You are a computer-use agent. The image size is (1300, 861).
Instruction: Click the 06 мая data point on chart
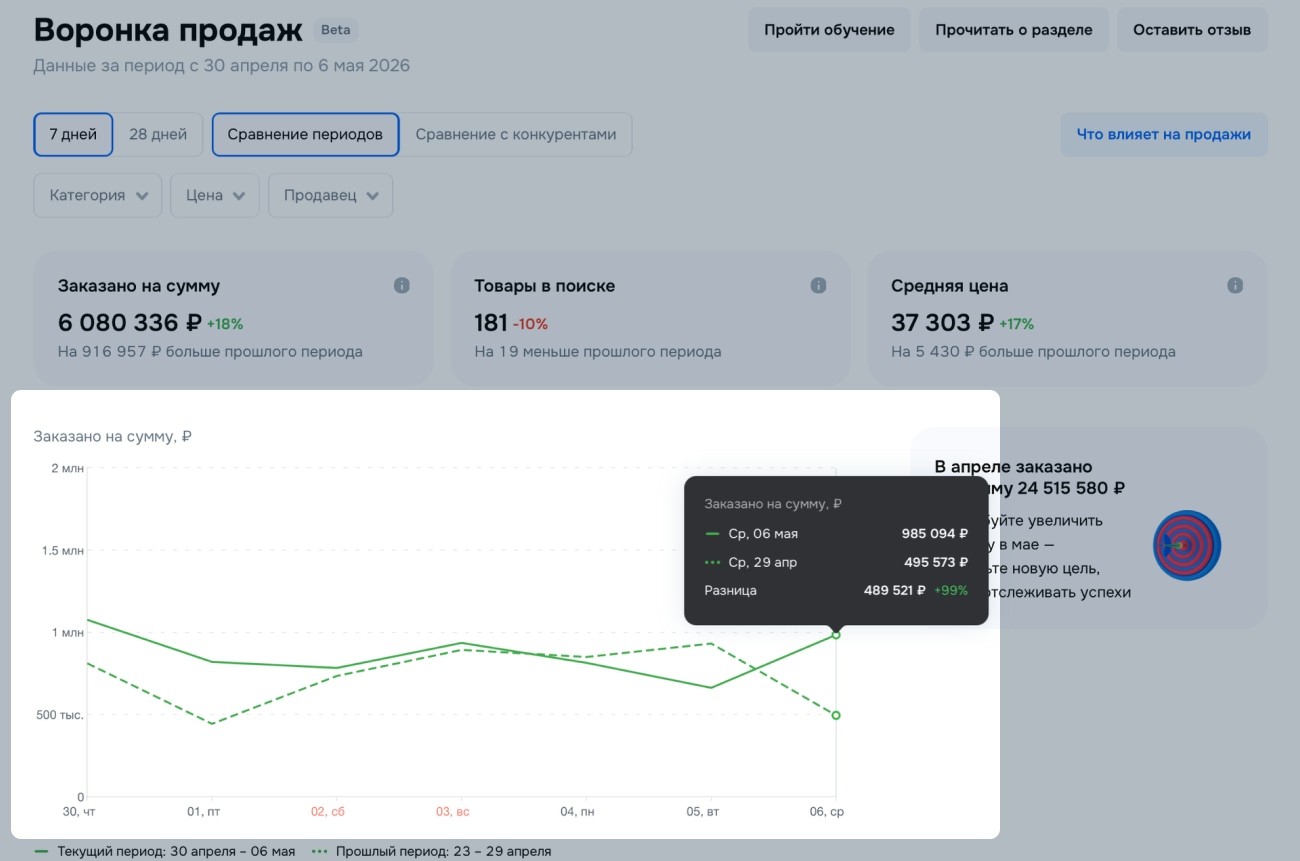[x=836, y=635]
